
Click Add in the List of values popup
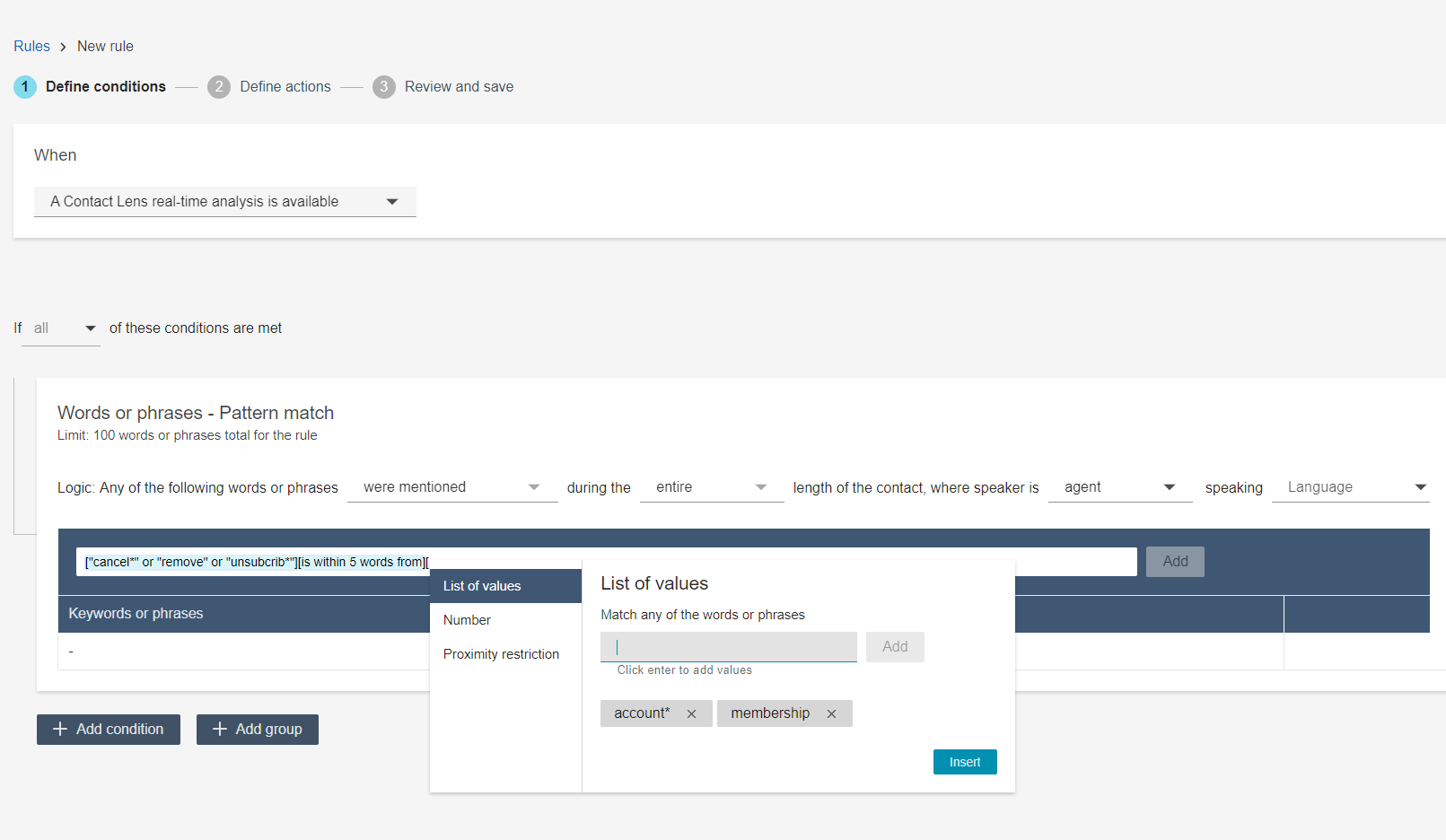894,646
